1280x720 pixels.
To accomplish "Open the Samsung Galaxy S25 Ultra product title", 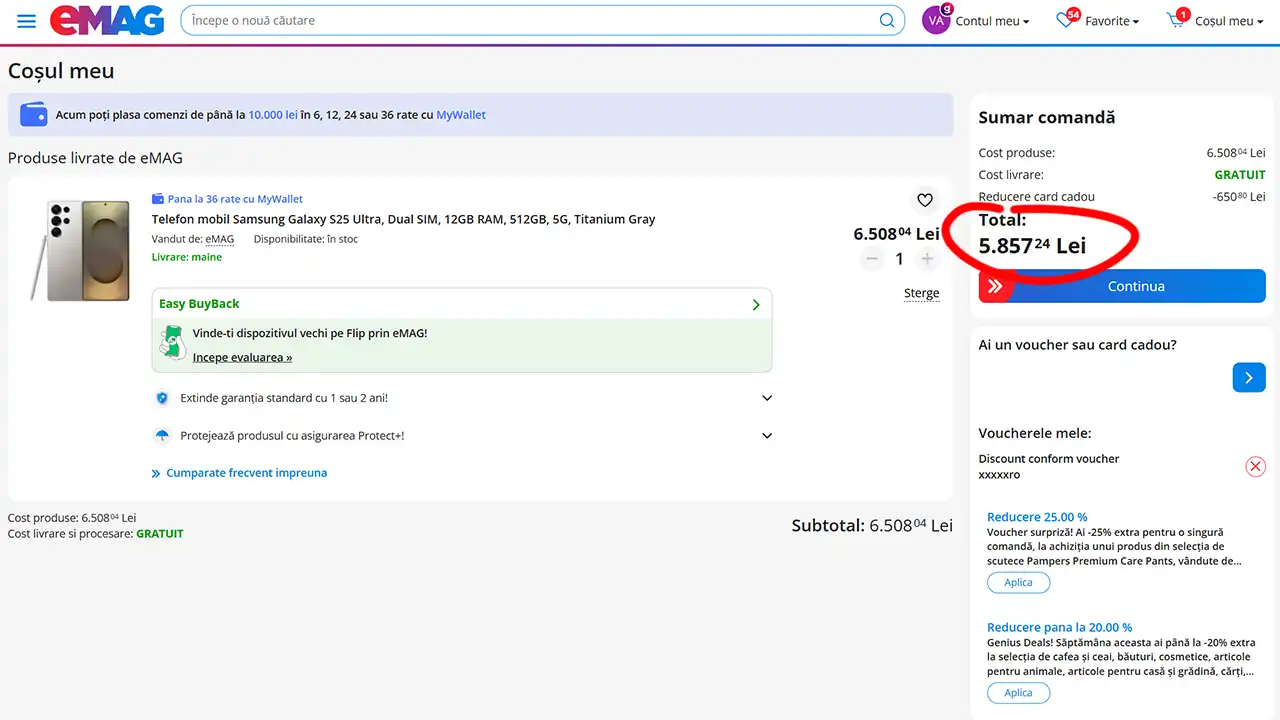I will tap(403, 219).
